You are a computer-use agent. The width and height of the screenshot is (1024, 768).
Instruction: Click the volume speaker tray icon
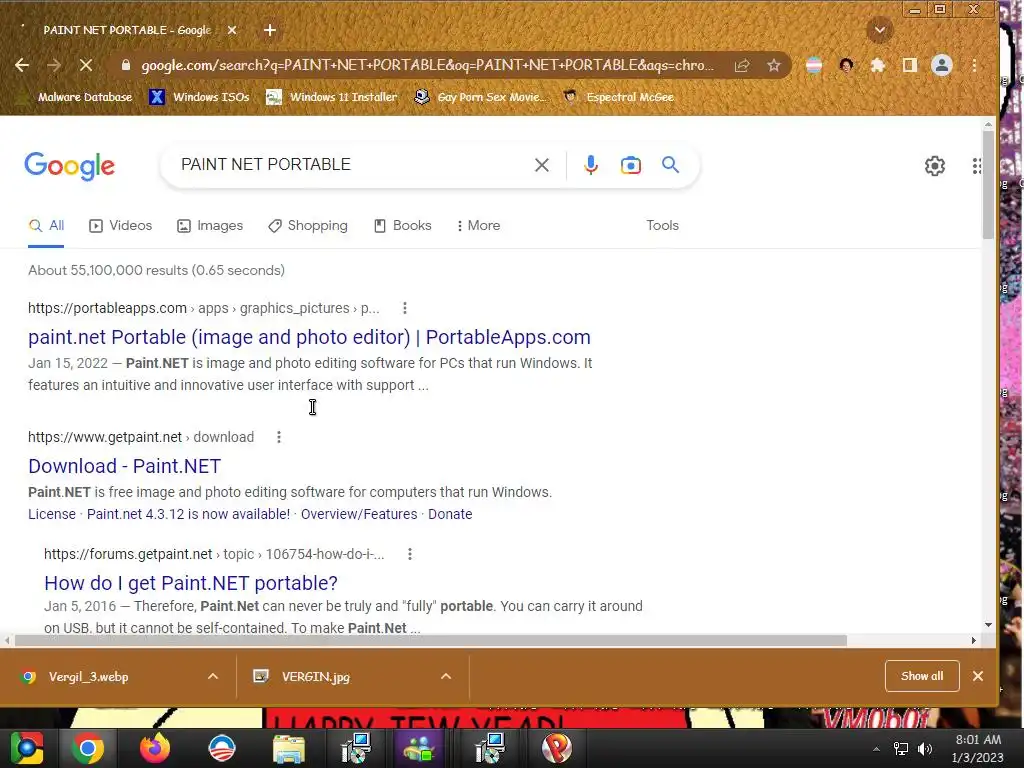point(924,749)
